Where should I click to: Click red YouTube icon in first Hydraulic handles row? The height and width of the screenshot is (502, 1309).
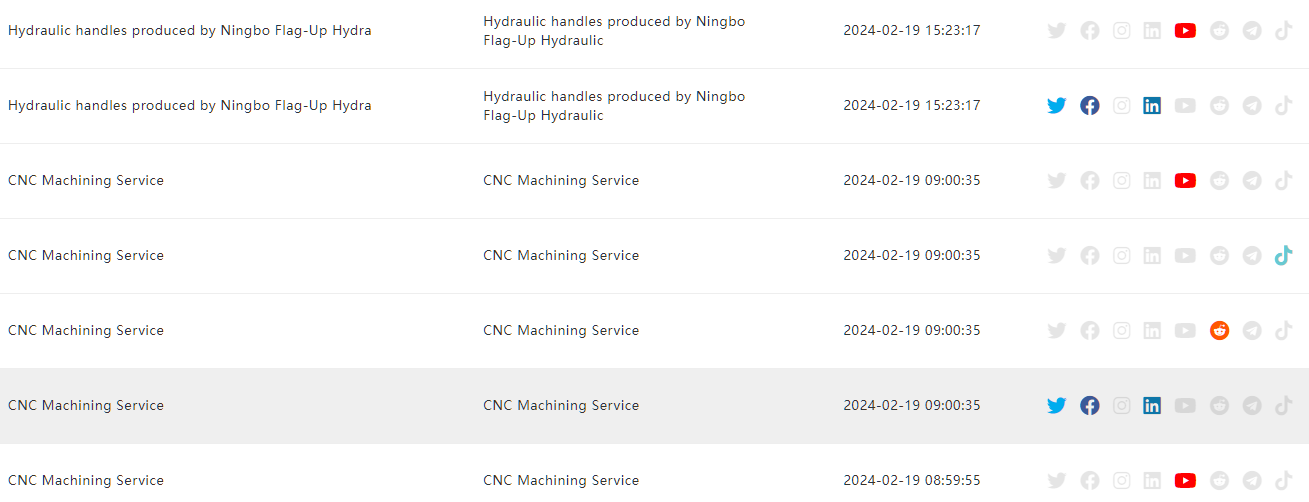pyautogui.click(x=1185, y=31)
